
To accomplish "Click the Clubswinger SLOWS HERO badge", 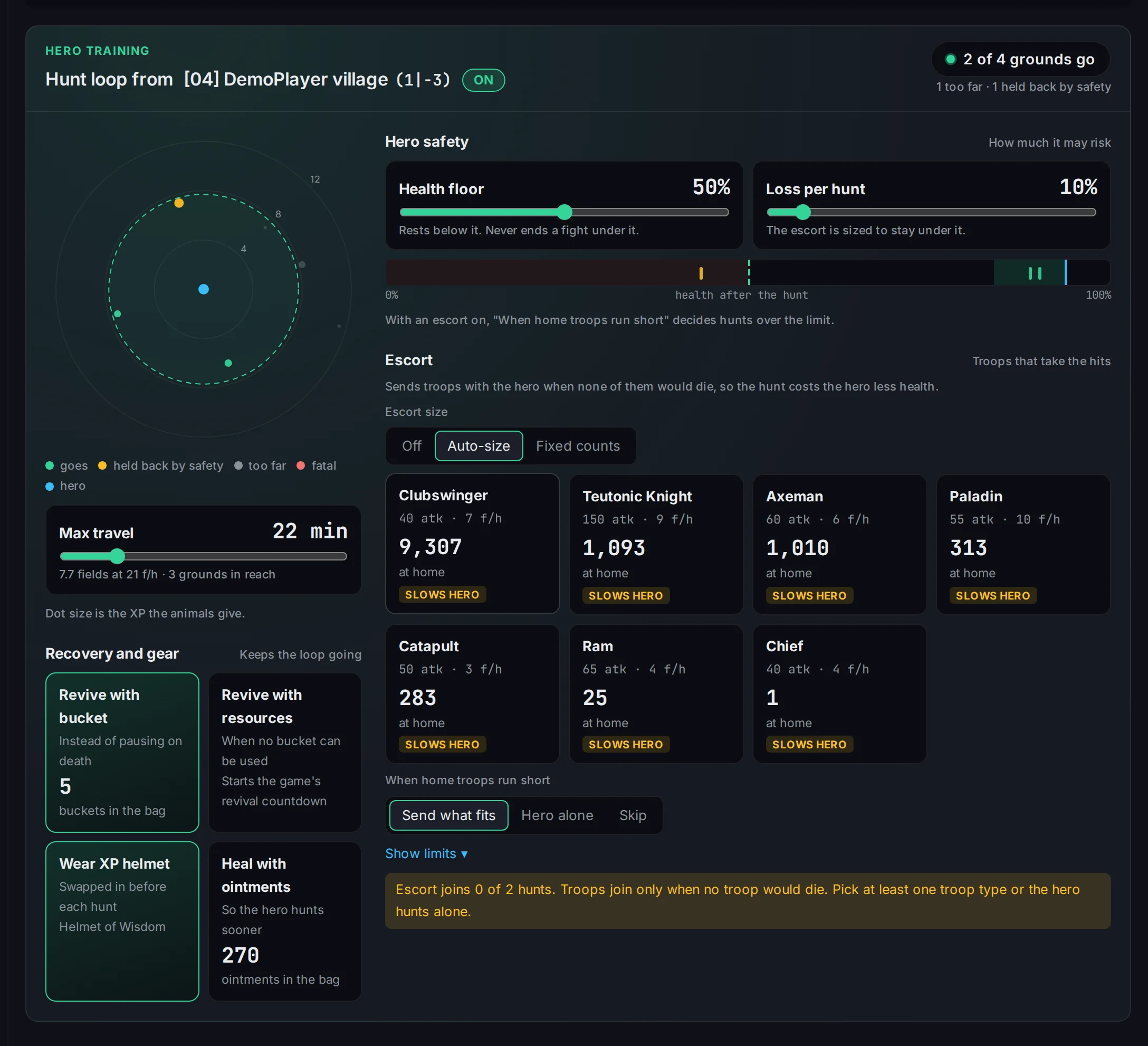I will [x=442, y=594].
